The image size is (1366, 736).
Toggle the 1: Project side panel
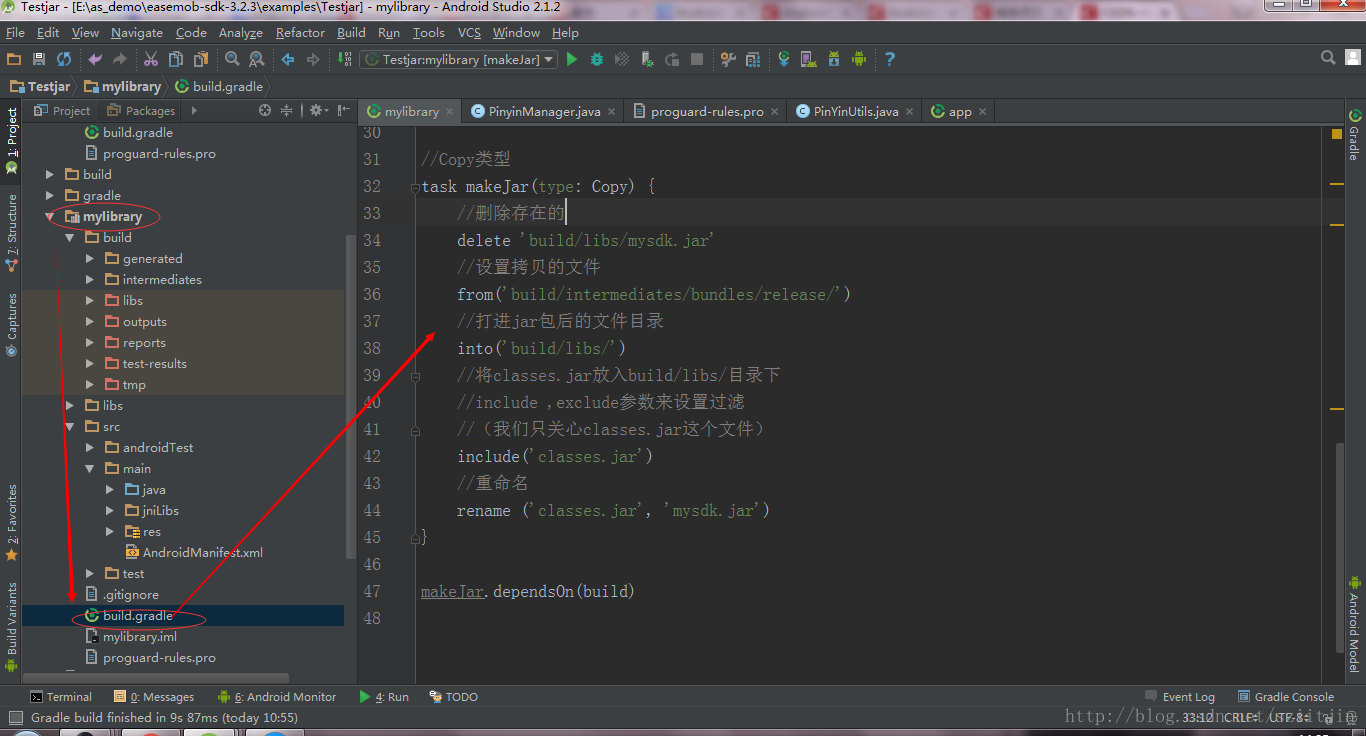point(12,141)
